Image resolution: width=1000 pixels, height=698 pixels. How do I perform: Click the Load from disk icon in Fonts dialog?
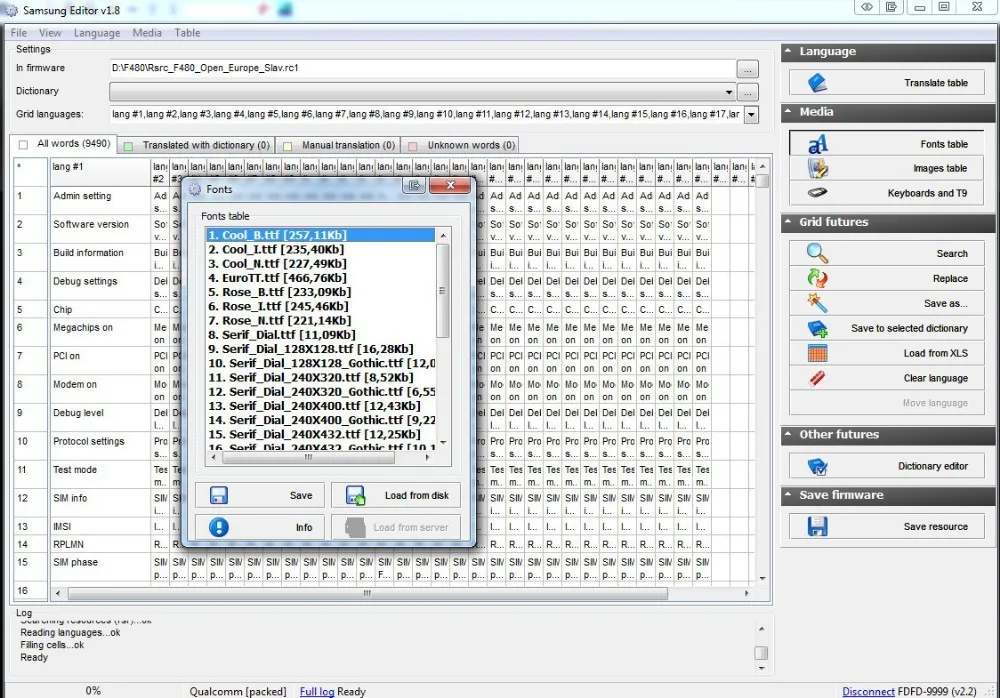(355, 495)
